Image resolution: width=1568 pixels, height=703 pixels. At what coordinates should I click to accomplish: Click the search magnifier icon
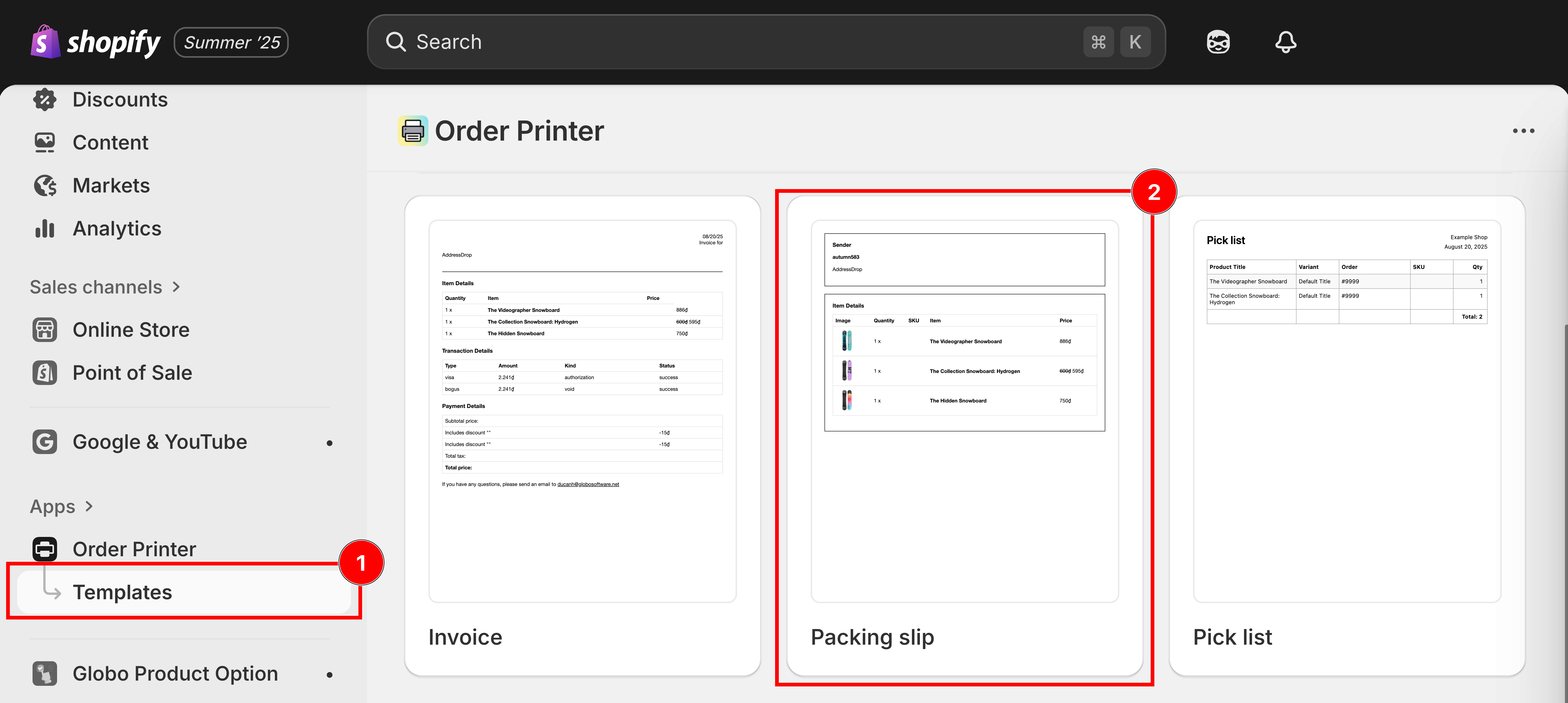coord(396,42)
